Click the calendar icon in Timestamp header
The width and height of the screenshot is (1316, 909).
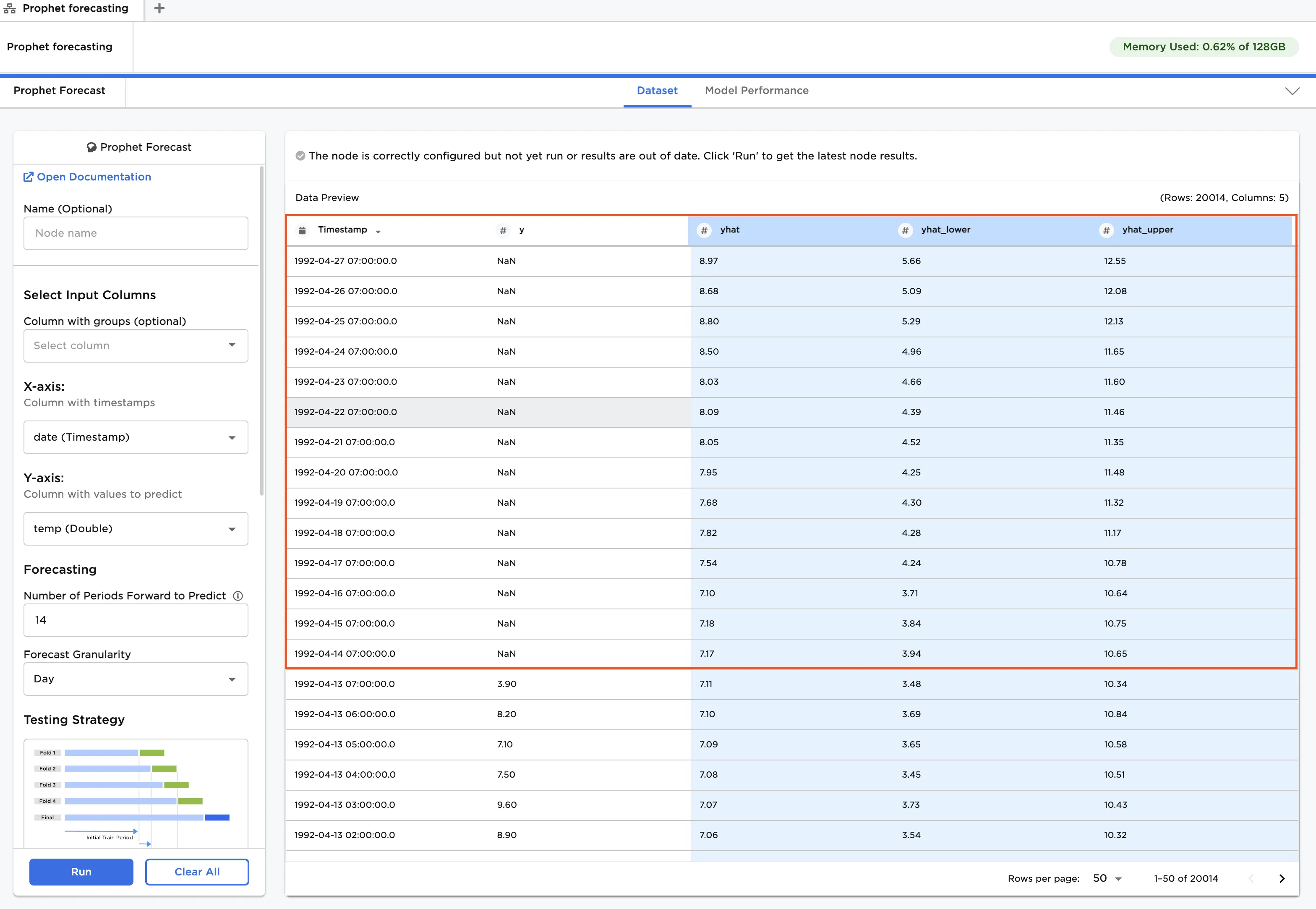tap(303, 230)
